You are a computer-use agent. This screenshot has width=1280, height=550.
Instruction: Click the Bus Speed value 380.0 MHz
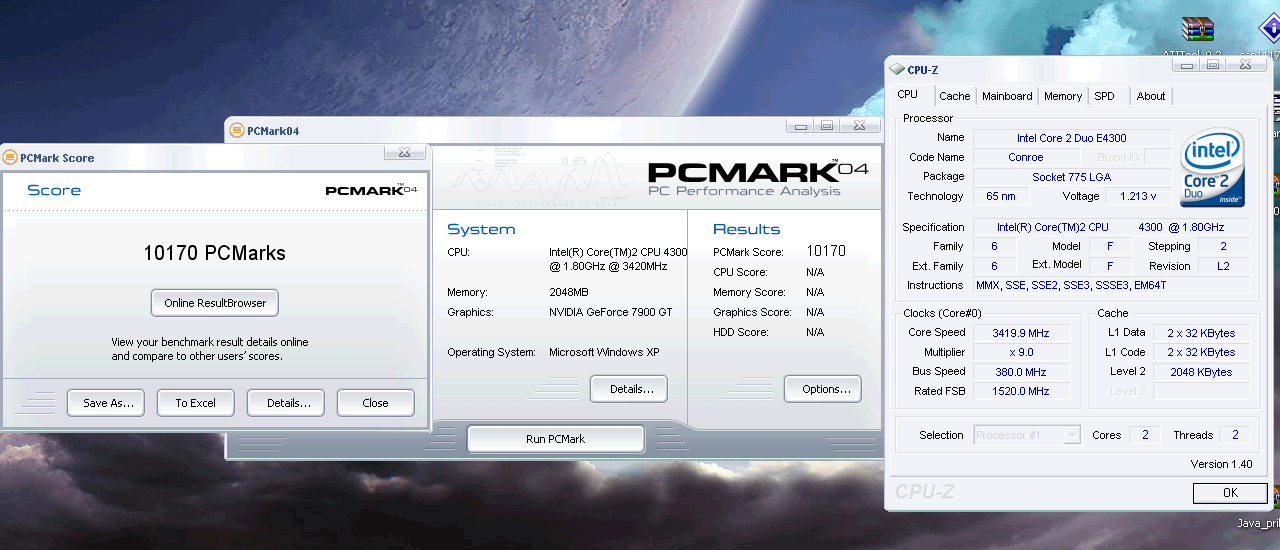pos(1021,372)
